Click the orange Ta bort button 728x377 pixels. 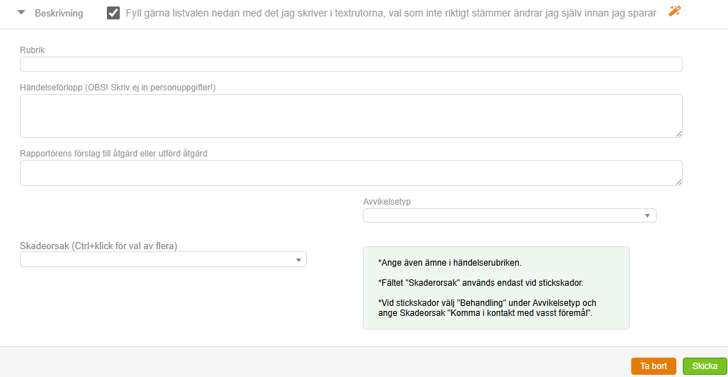(x=653, y=366)
